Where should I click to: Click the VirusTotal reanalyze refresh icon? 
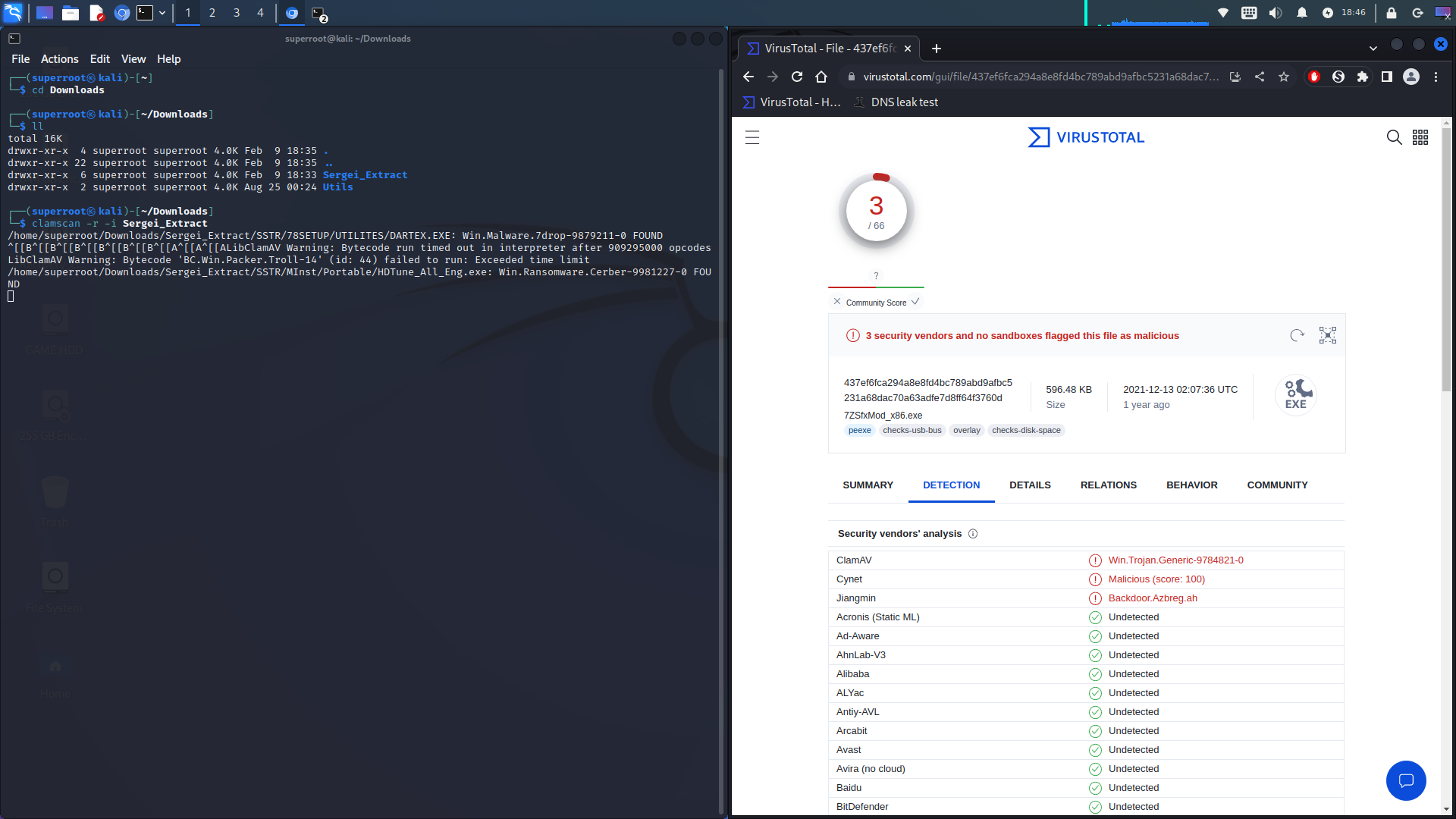(x=1297, y=335)
